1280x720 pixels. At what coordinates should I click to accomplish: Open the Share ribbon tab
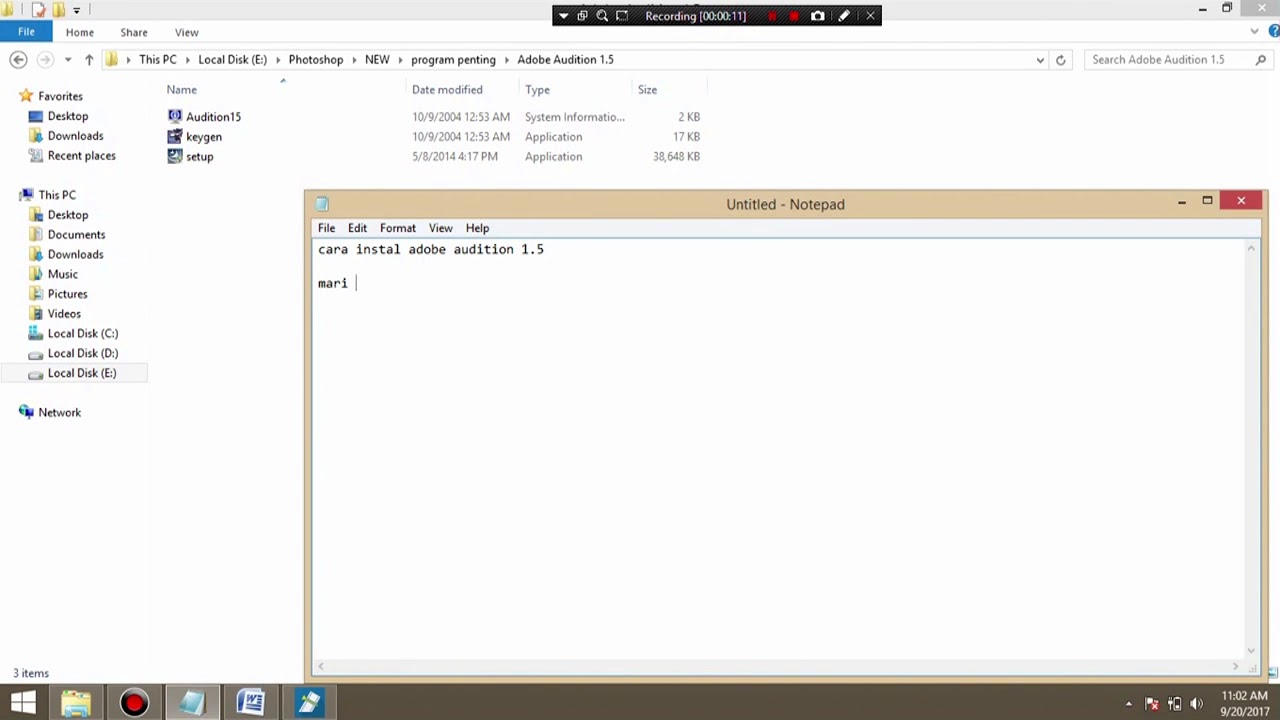[134, 32]
